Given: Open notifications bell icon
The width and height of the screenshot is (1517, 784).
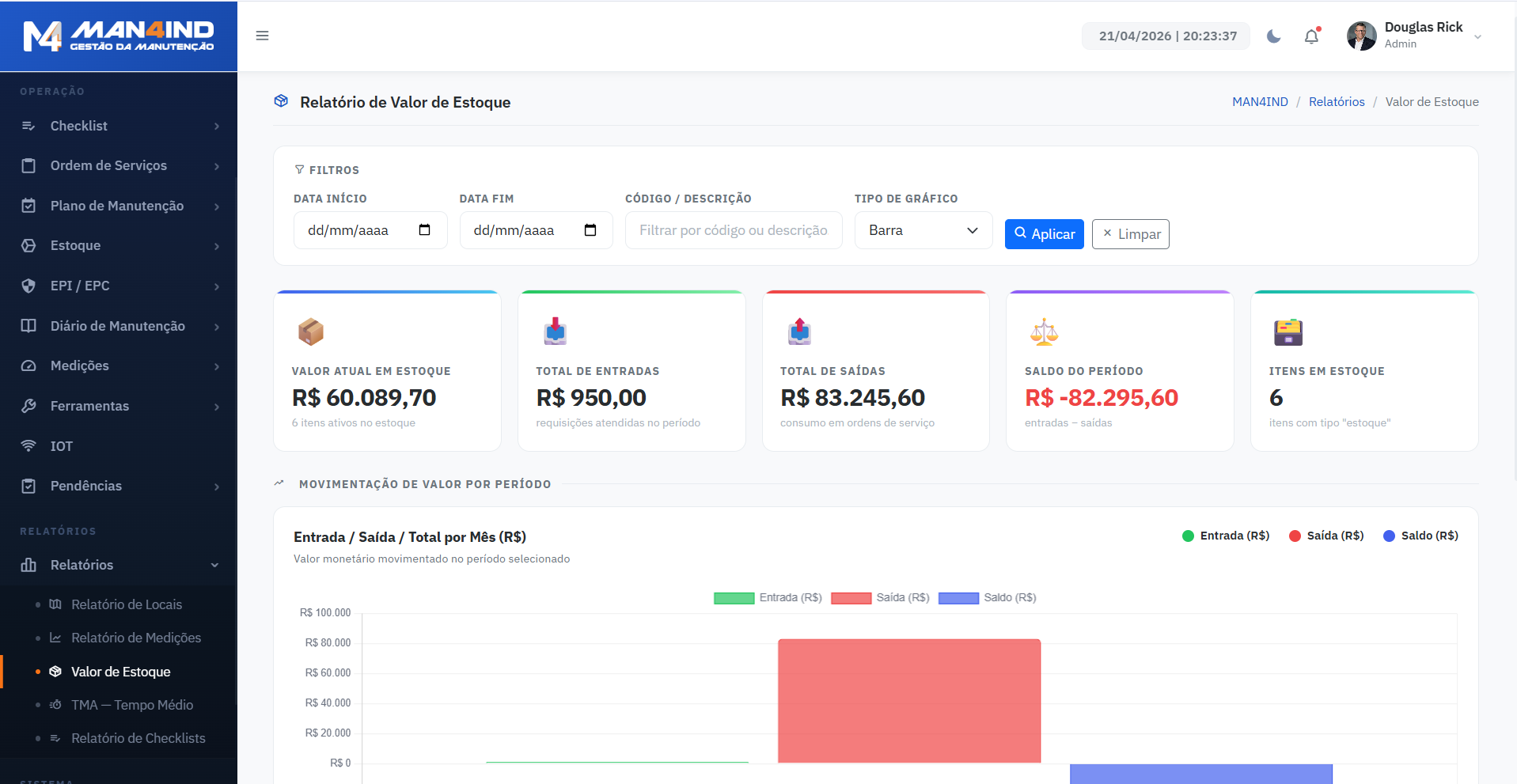Looking at the screenshot, I should click(x=1311, y=36).
